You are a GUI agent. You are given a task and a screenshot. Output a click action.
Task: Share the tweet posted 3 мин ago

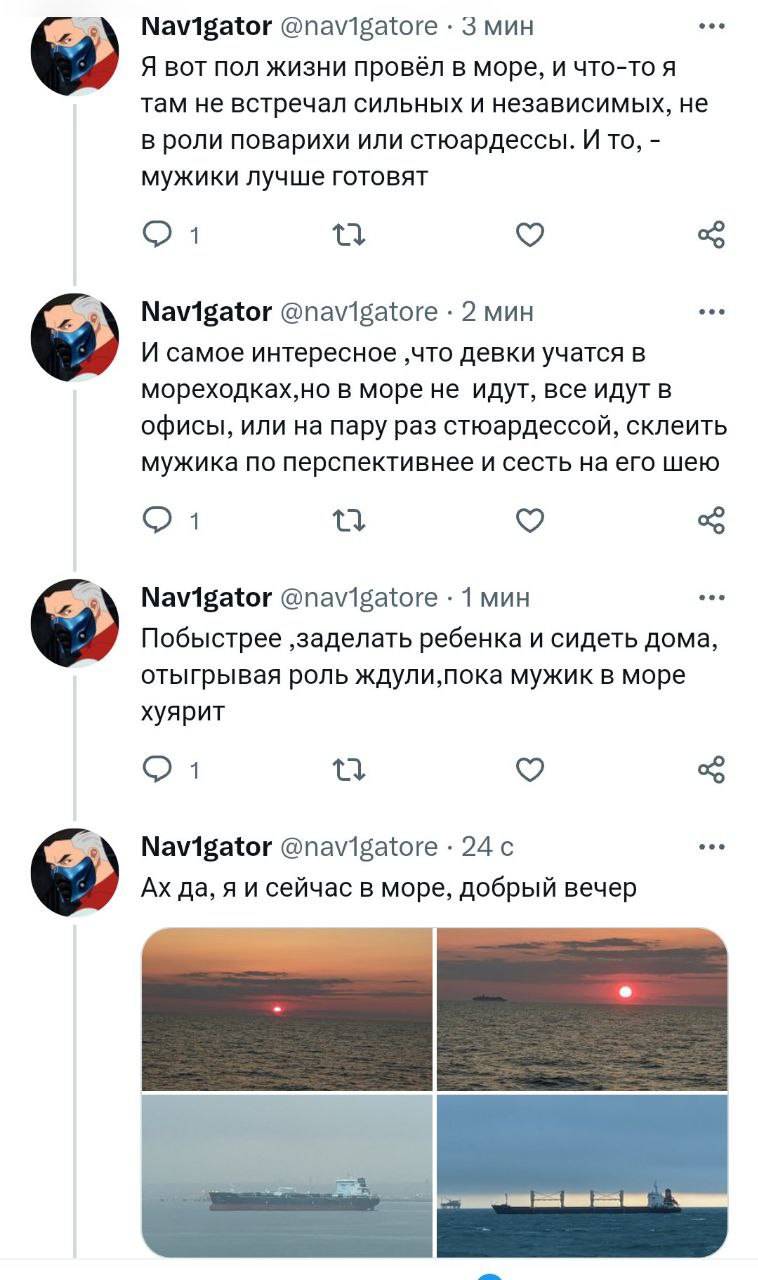coord(711,235)
